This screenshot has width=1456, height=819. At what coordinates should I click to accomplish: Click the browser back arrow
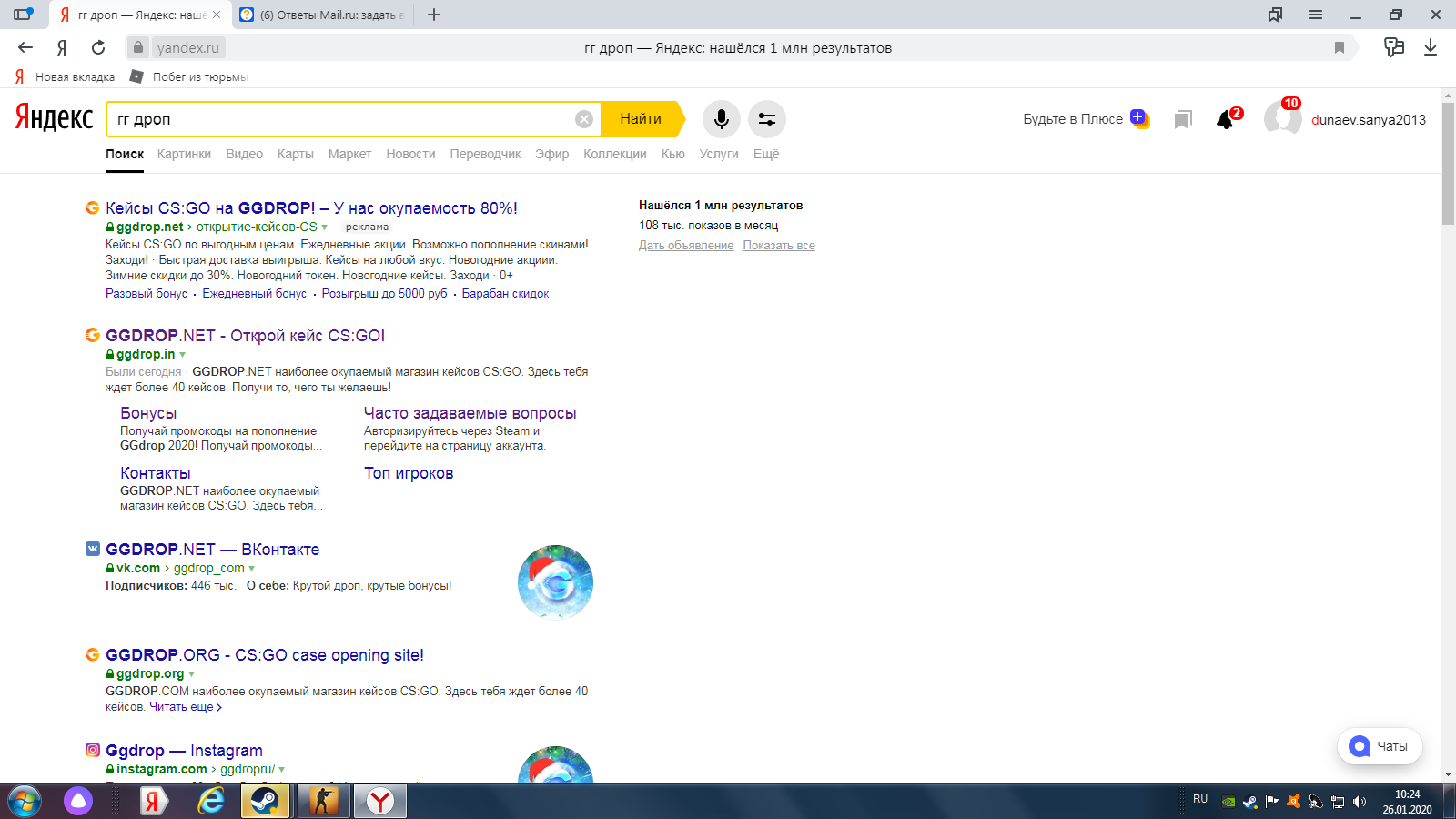tap(25, 47)
